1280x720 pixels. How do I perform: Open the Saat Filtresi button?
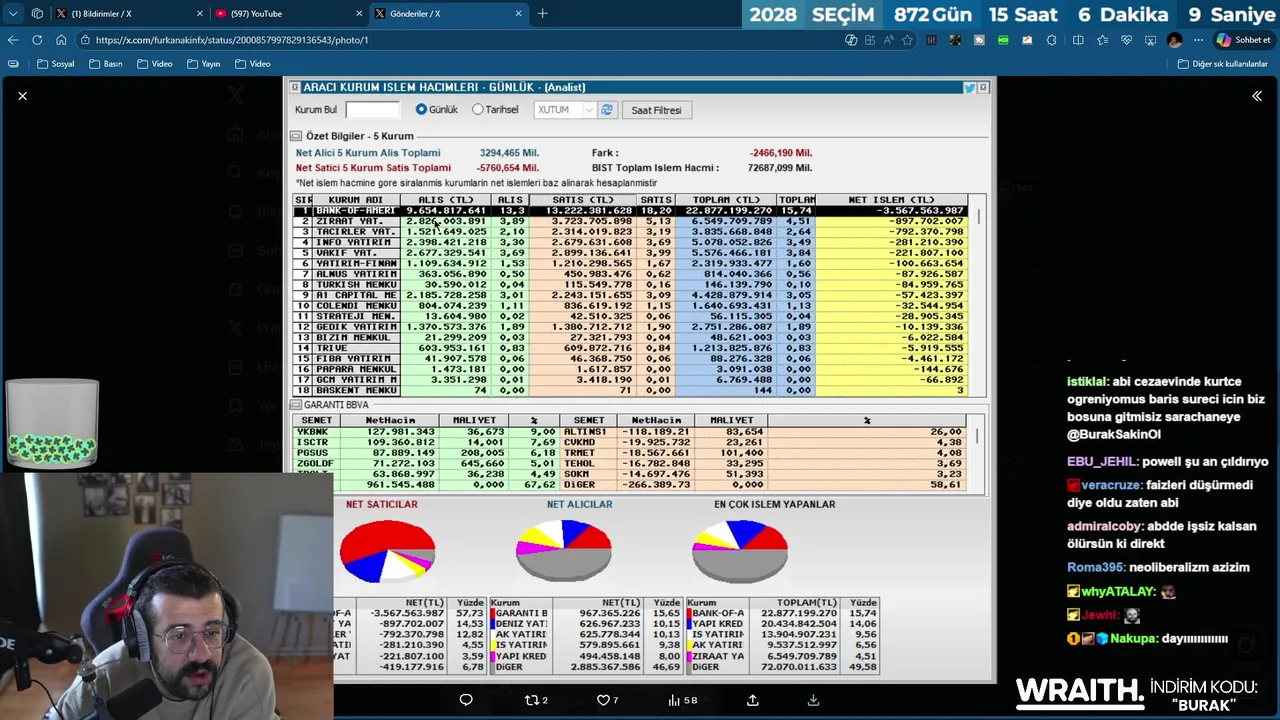[656, 110]
